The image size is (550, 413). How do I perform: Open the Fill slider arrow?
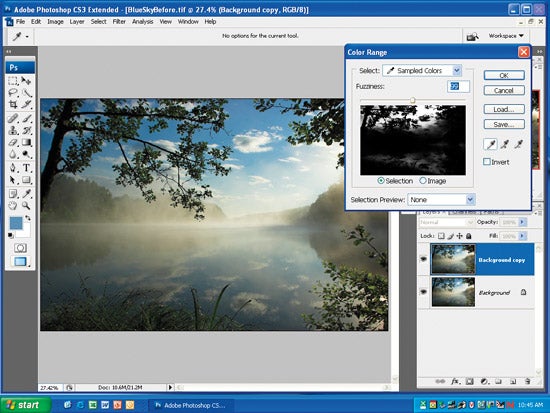tap(522, 236)
